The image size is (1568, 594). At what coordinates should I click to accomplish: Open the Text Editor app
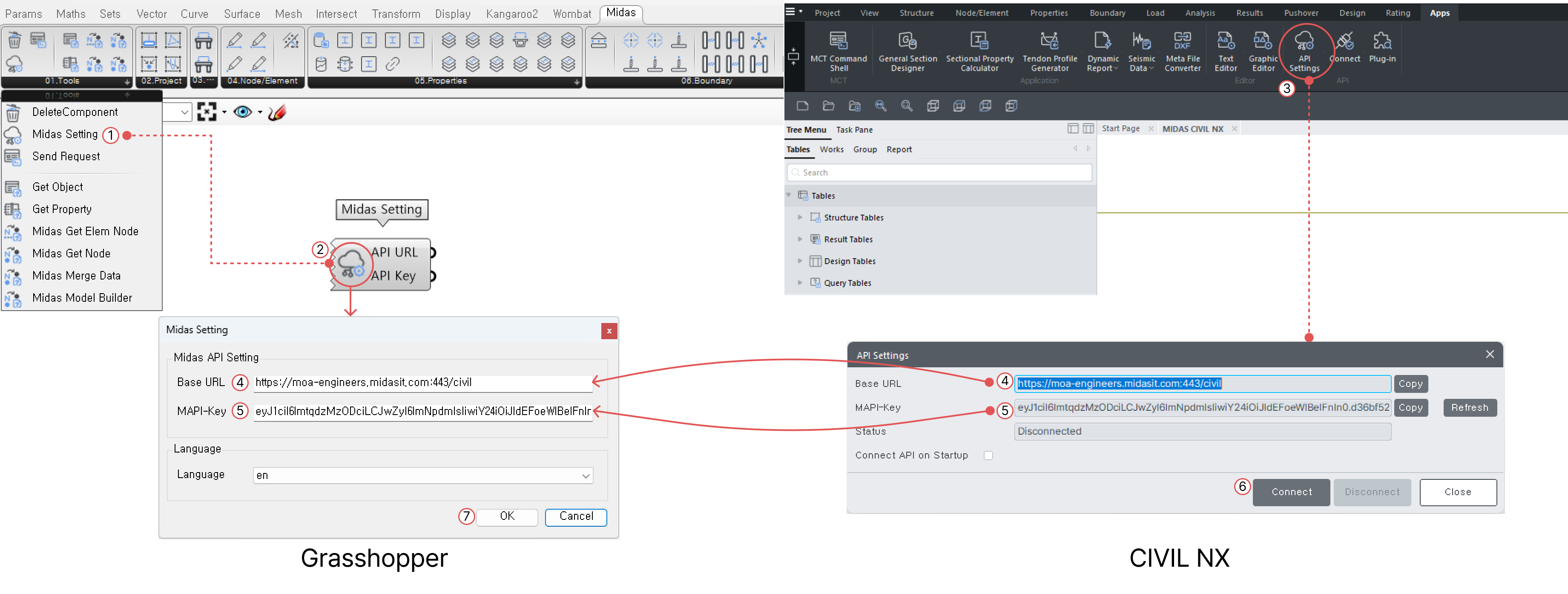point(1225,52)
